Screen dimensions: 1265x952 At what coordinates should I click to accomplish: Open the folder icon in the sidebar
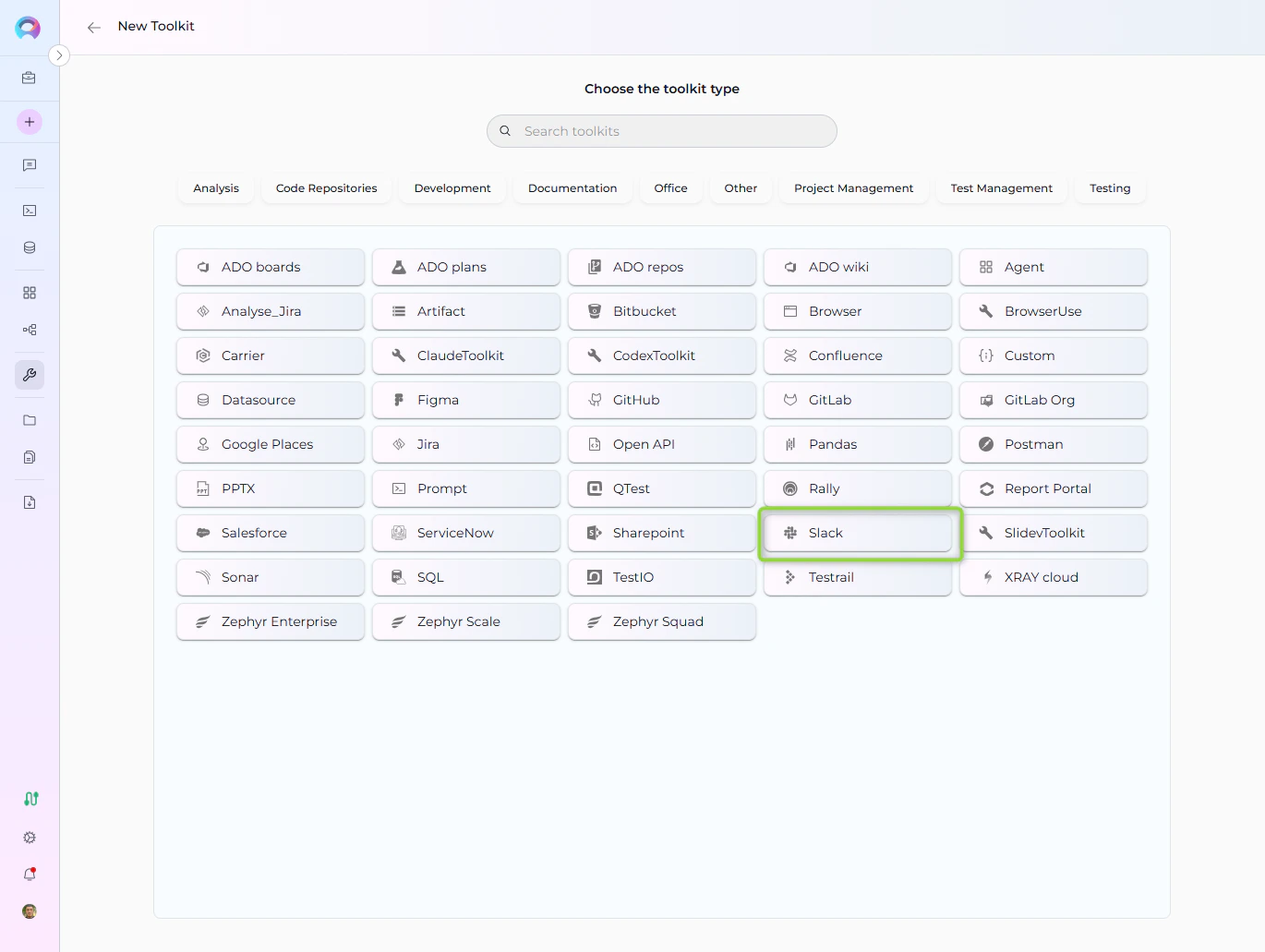click(x=30, y=420)
